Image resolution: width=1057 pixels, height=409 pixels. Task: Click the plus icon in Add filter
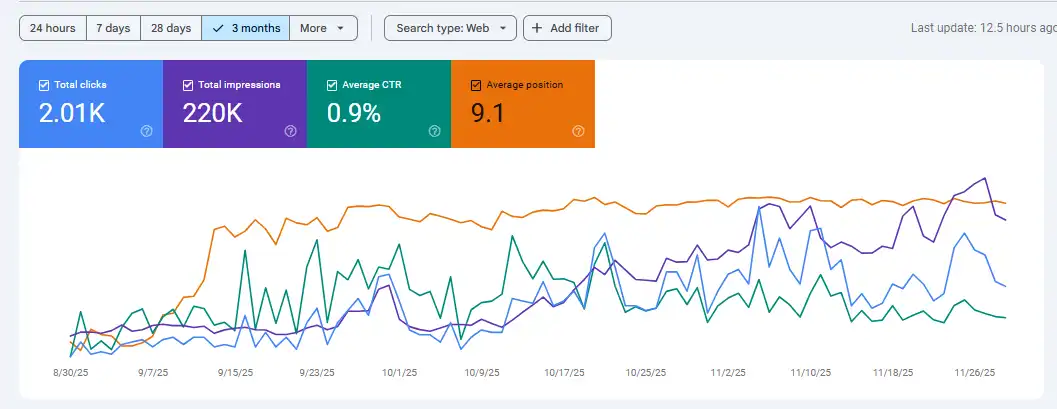537,28
